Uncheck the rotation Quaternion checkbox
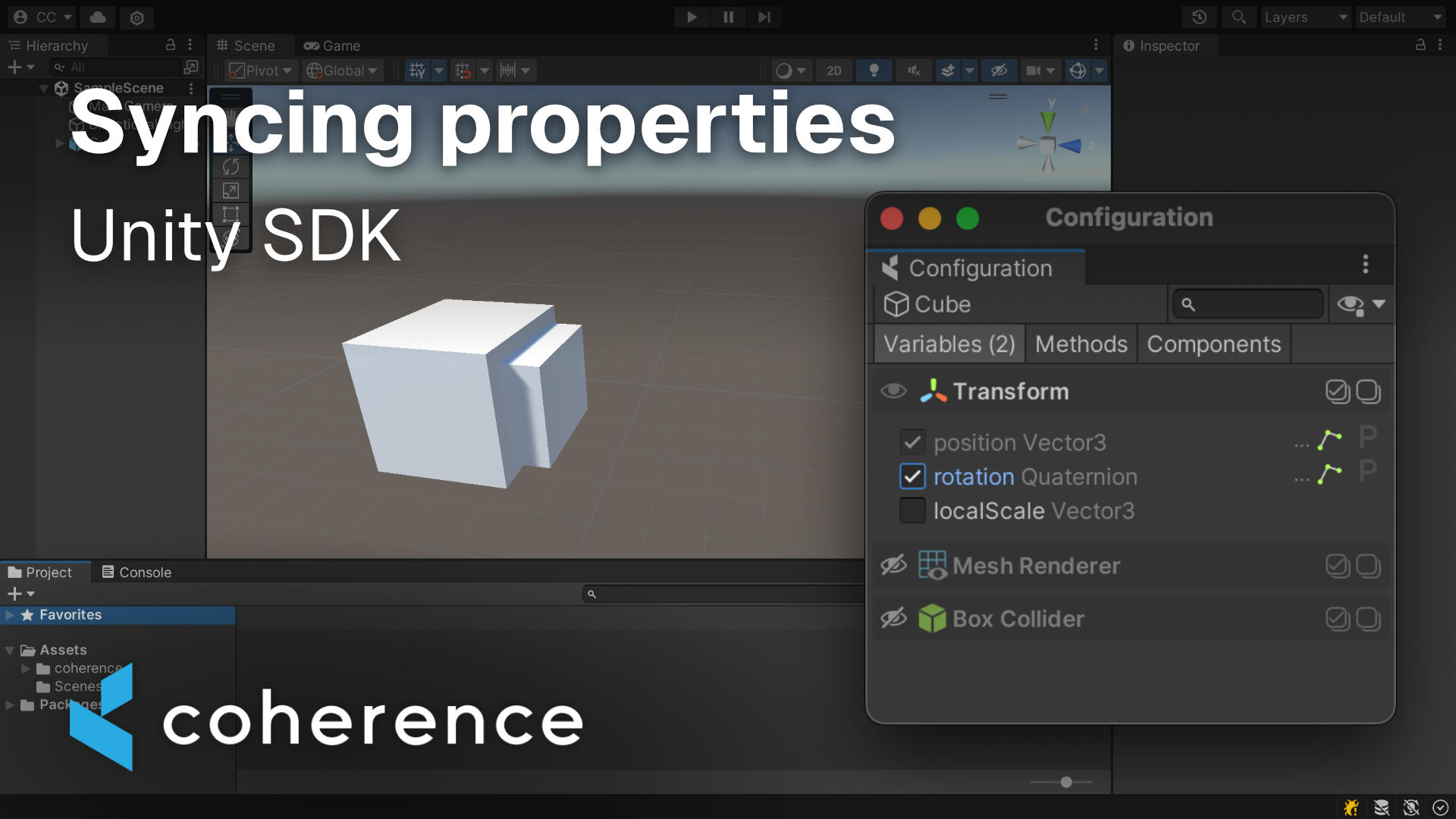 pos(912,476)
